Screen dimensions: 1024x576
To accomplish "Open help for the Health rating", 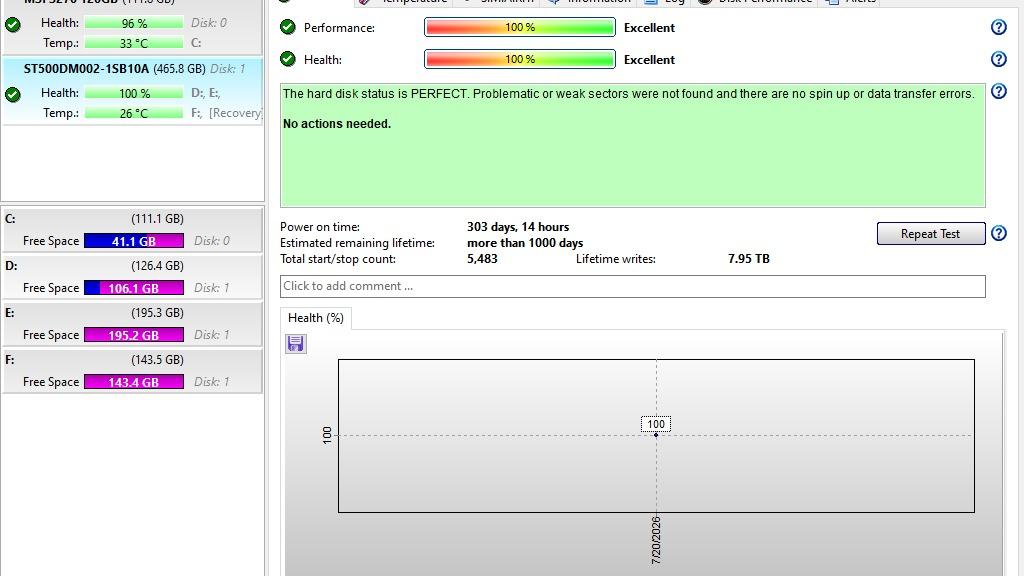I will 999,59.
